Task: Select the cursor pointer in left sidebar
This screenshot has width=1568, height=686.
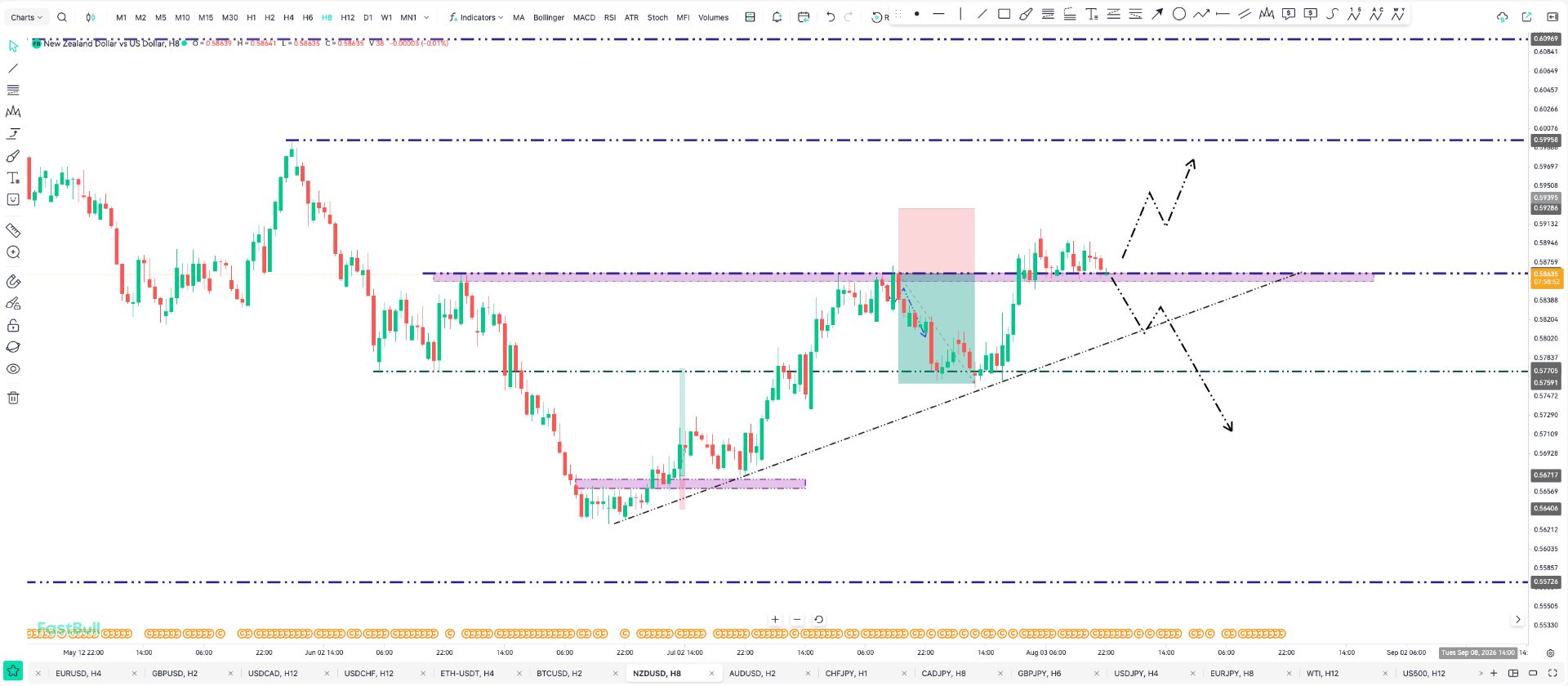Action: coord(13,47)
